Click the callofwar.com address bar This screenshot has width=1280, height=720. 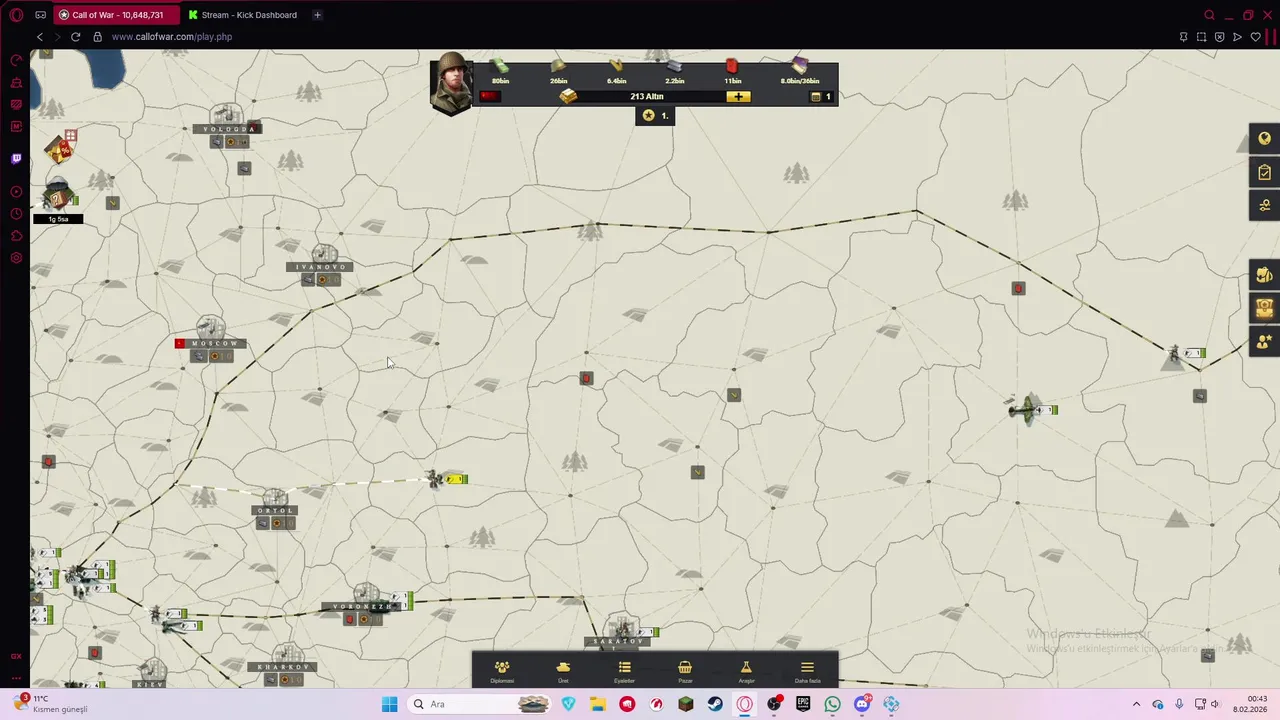172,37
